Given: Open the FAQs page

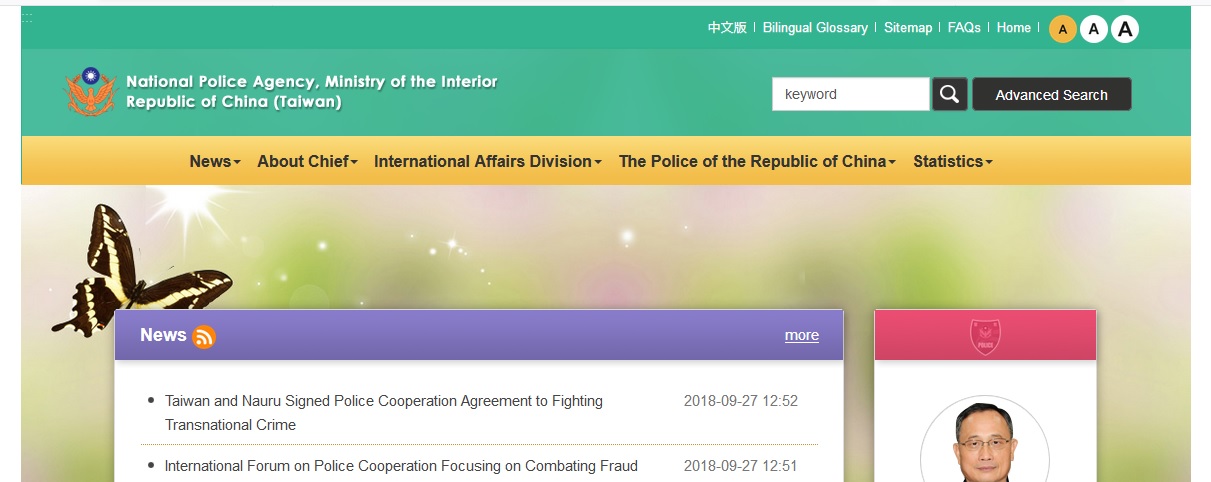Looking at the screenshot, I should pyautogui.click(x=964, y=28).
